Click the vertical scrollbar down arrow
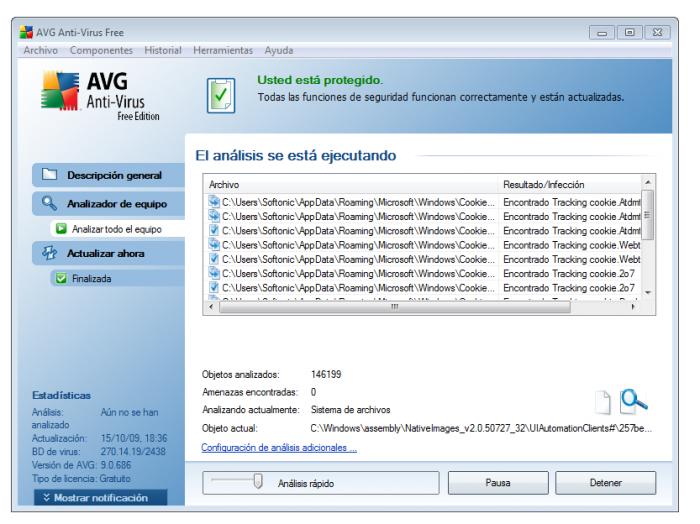Viewport: 700px width, 524px height. click(648, 293)
